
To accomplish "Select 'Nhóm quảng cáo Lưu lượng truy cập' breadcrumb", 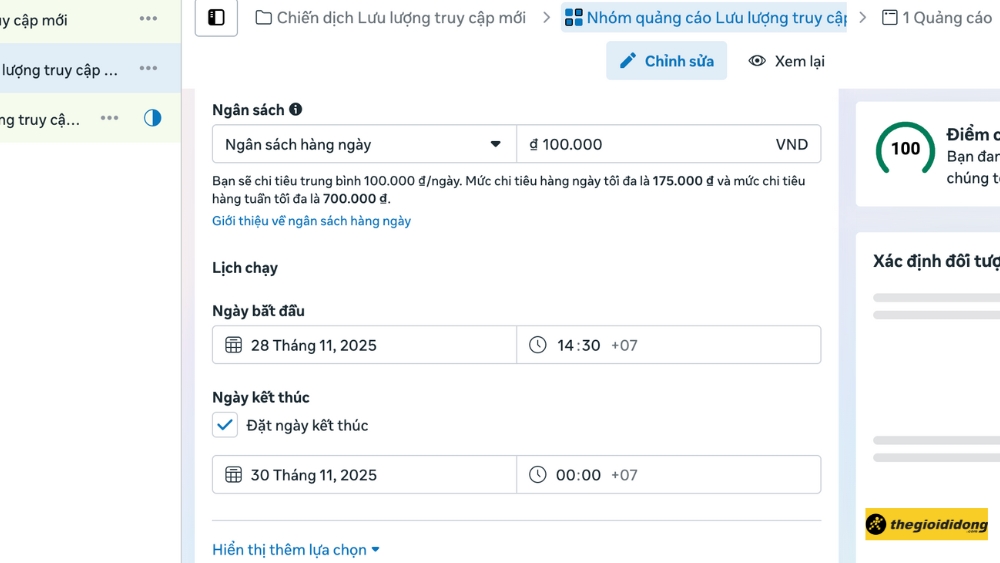I will tap(704, 17).
